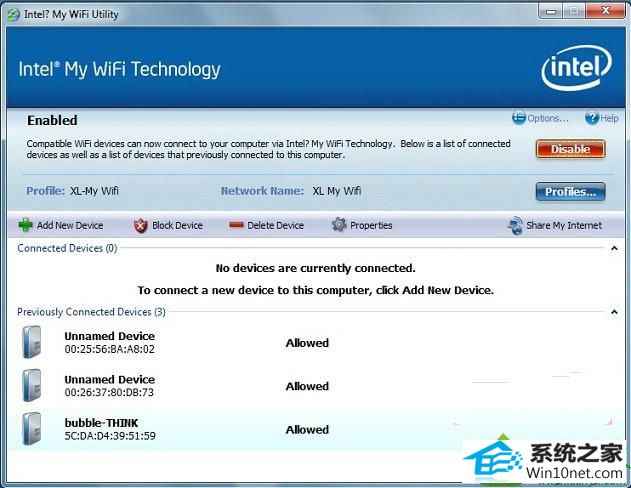Click the green plus Add New Device icon
The width and height of the screenshot is (631, 488).
[x=25, y=225]
